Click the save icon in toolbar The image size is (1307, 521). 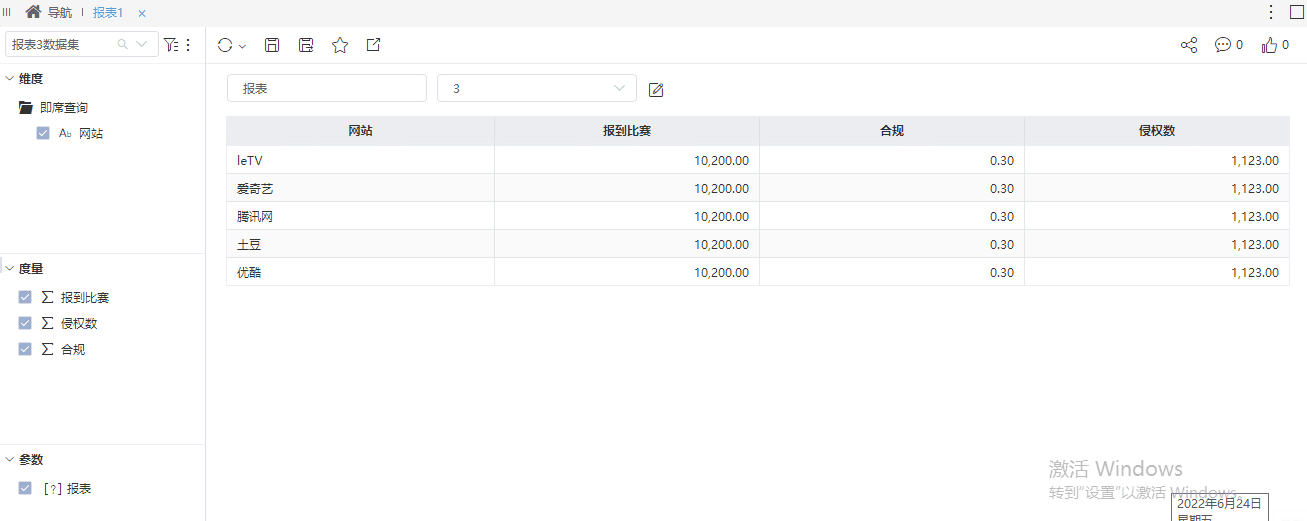pos(272,45)
